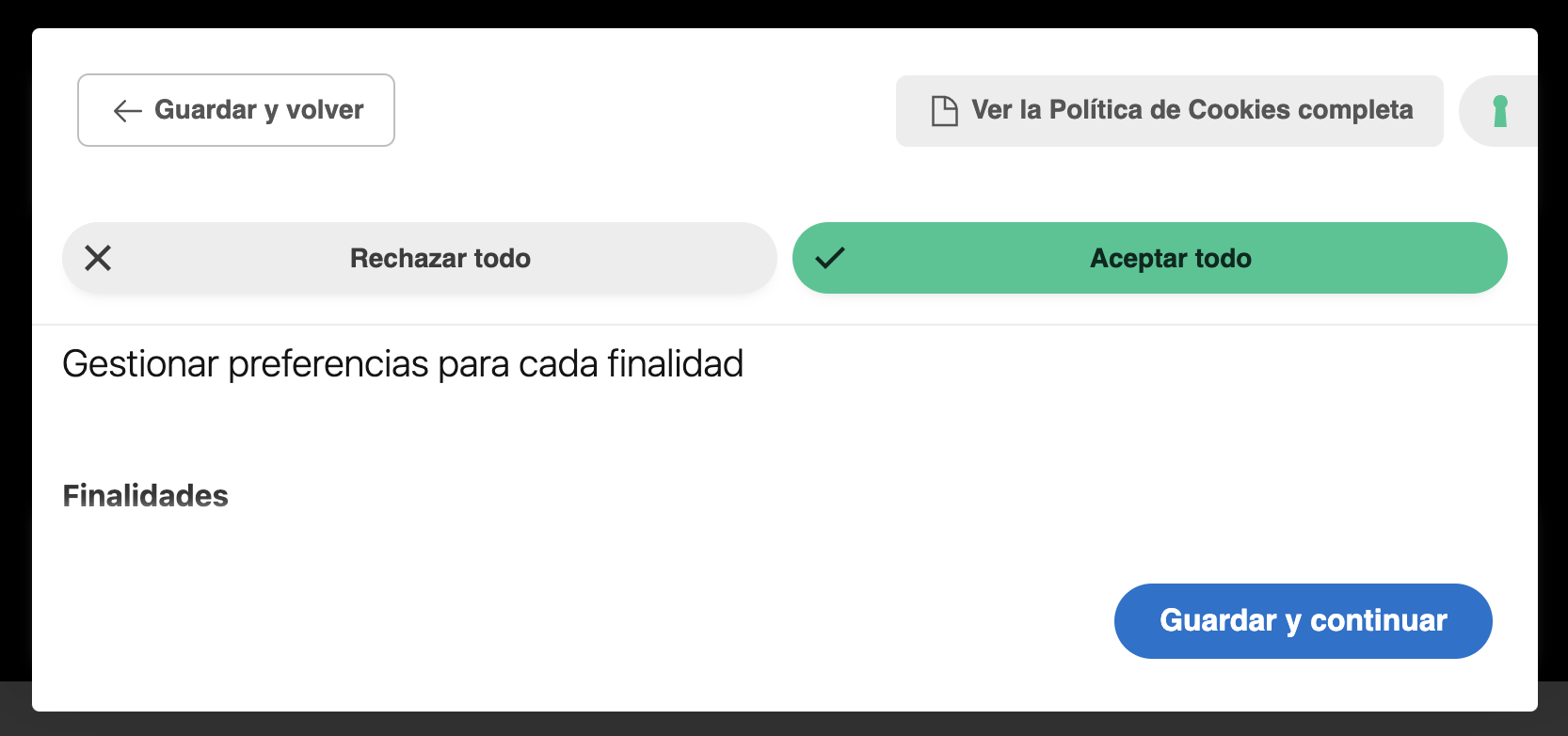Open Ver la Política de Cookies completa
The height and width of the screenshot is (736, 1568).
pos(1169,110)
